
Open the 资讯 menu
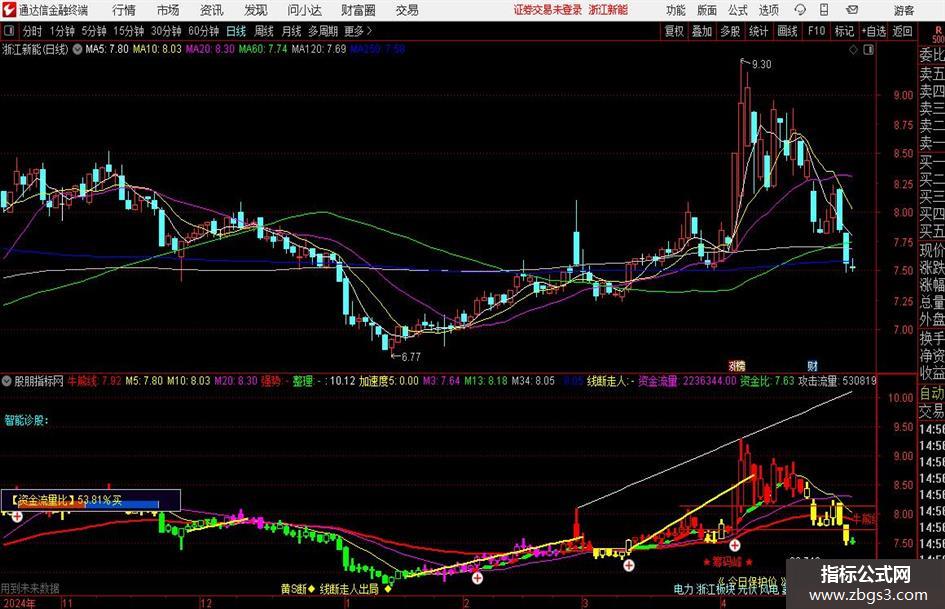coord(211,10)
